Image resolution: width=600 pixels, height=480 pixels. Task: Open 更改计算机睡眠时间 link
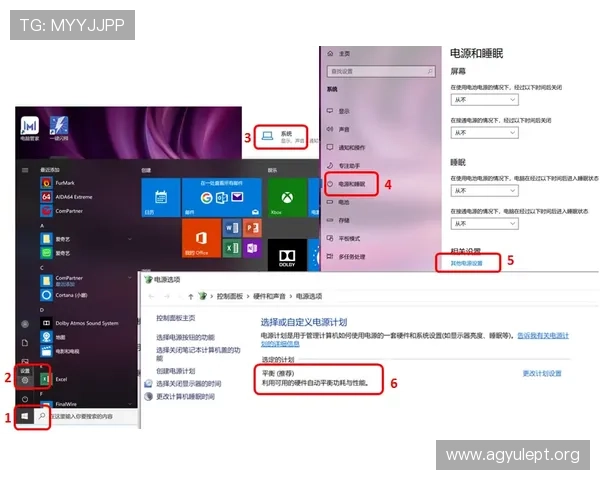tap(185, 396)
